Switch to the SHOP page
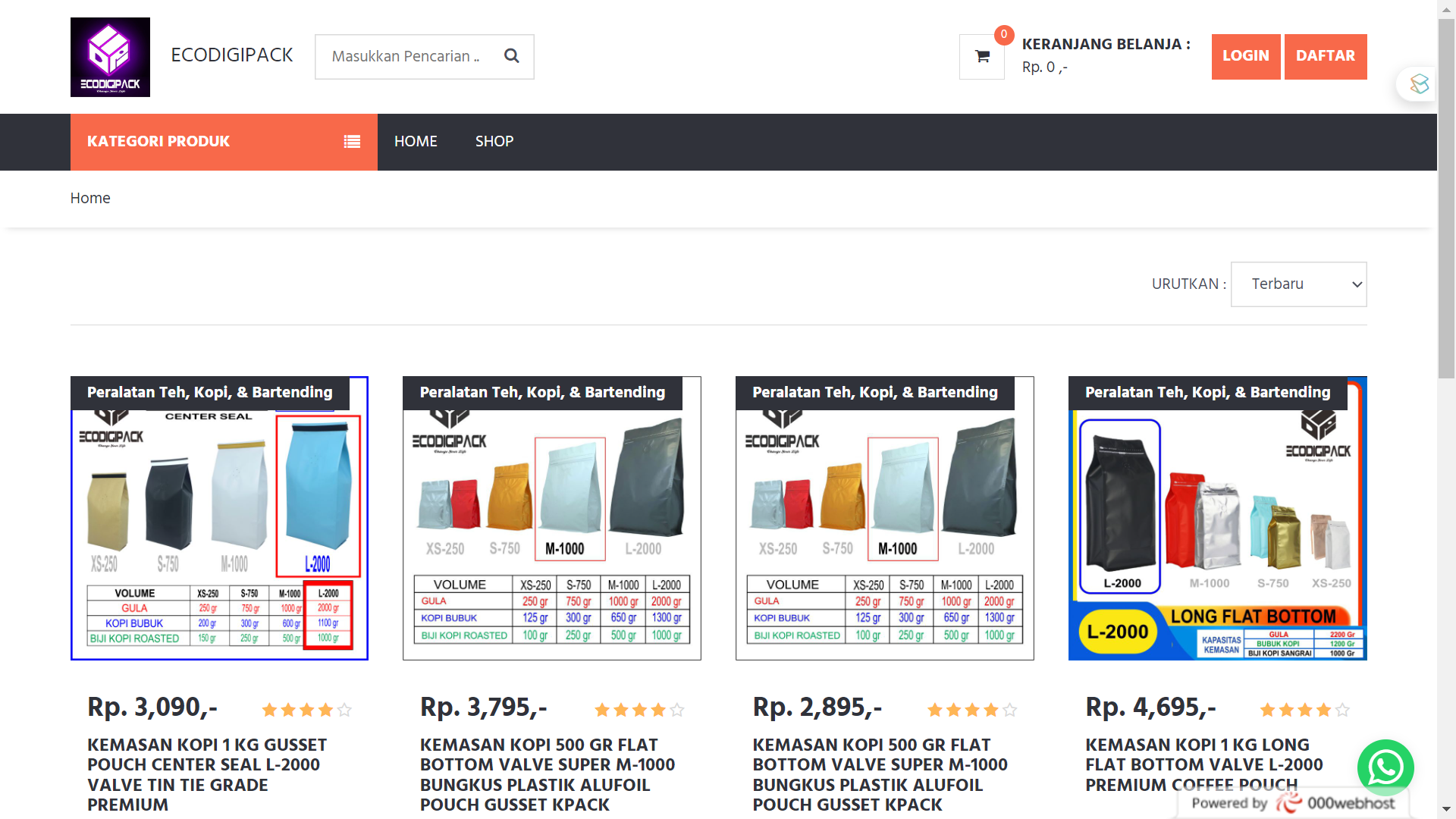The width and height of the screenshot is (1456, 819). click(x=494, y=142)
